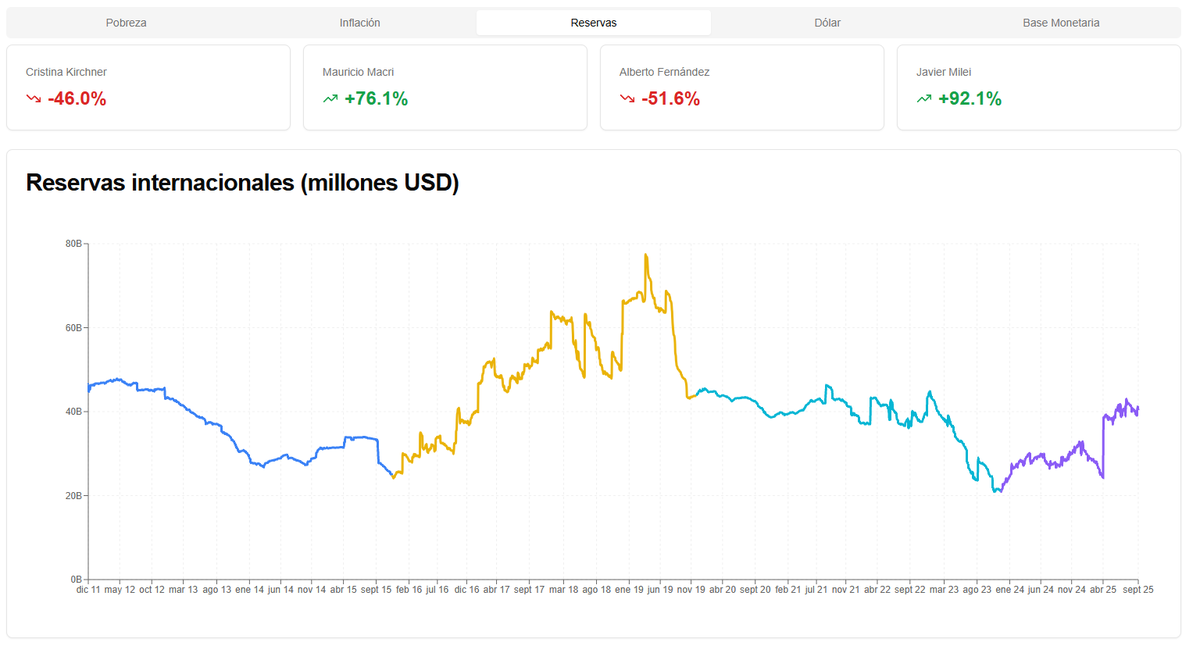Image resolution: width=1200 pixels, height=653 pixels.
Task: Click the downward trend icon for Cristina Kirchner
Action: click(x=34, y=99)
